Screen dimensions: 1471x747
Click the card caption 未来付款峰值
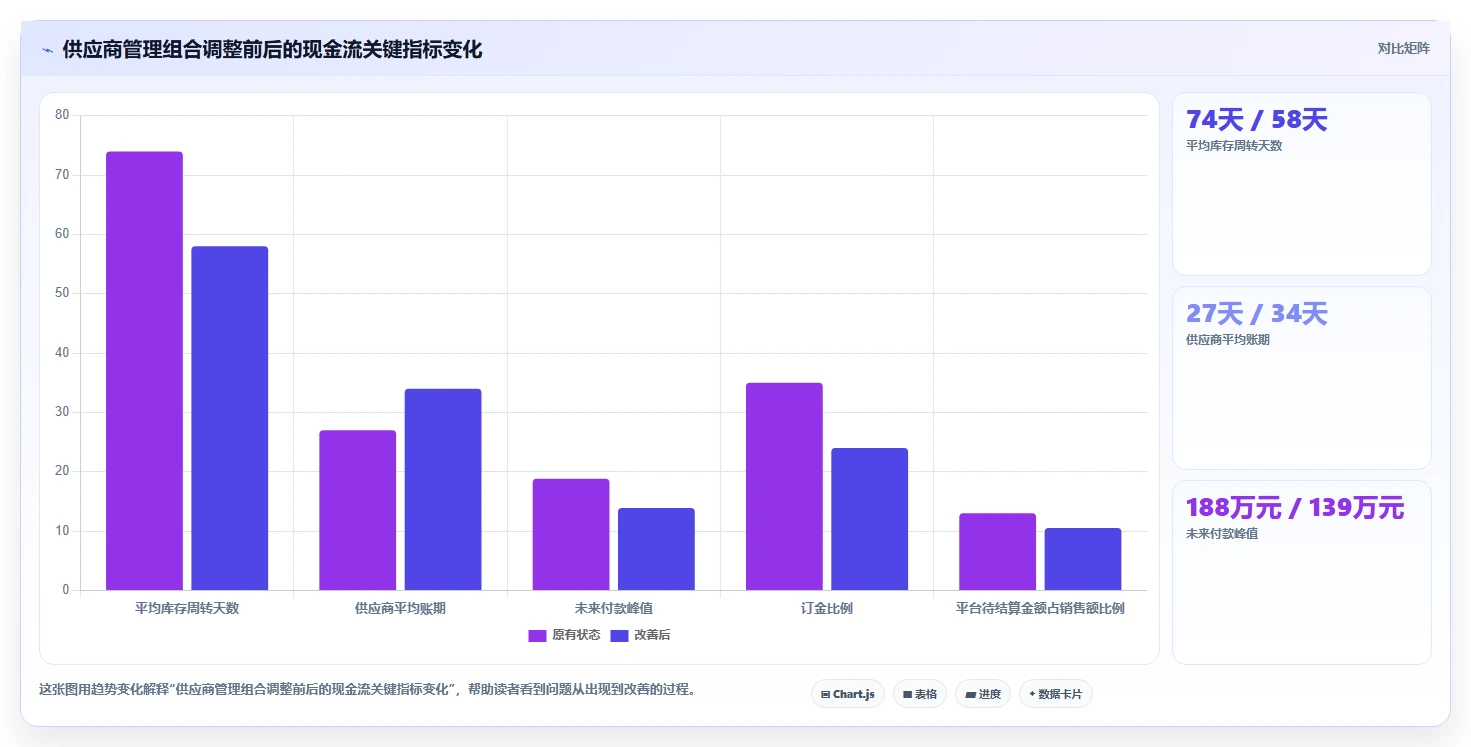(x=1222, y=533)
